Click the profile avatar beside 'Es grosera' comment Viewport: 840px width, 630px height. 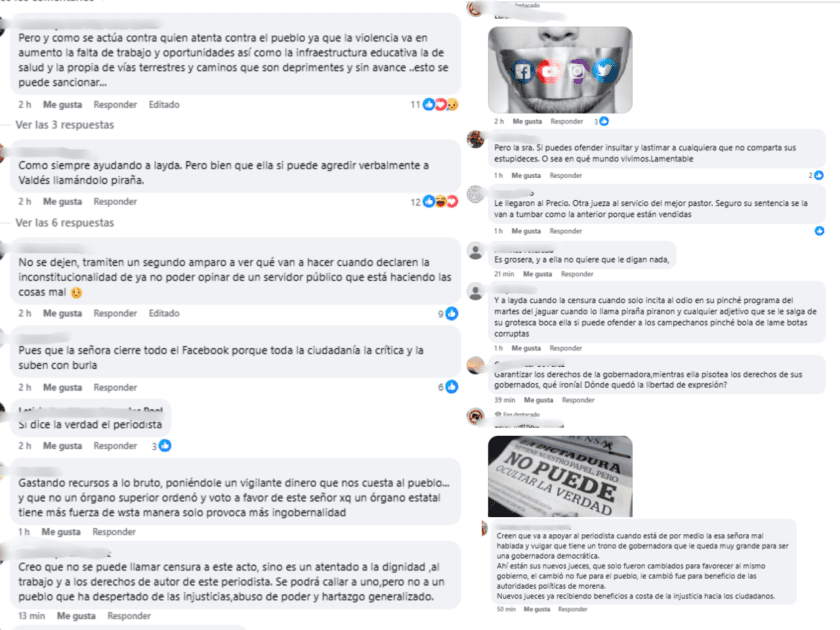[x=475, y=251]
